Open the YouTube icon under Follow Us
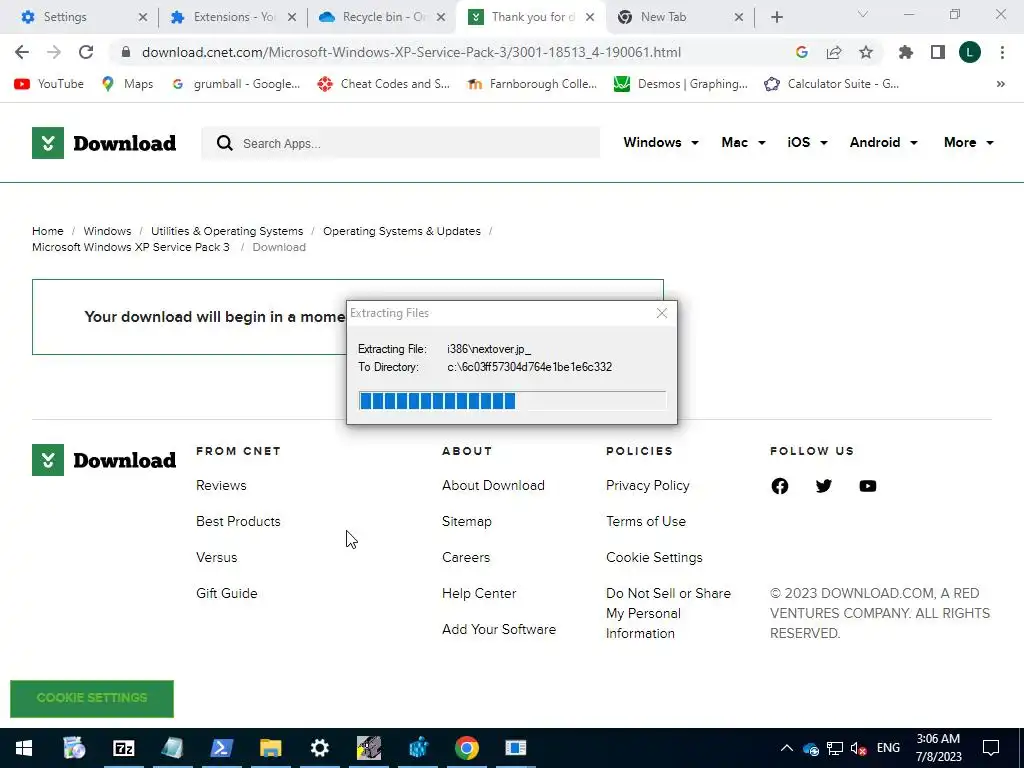 click(x=867, y=486)
